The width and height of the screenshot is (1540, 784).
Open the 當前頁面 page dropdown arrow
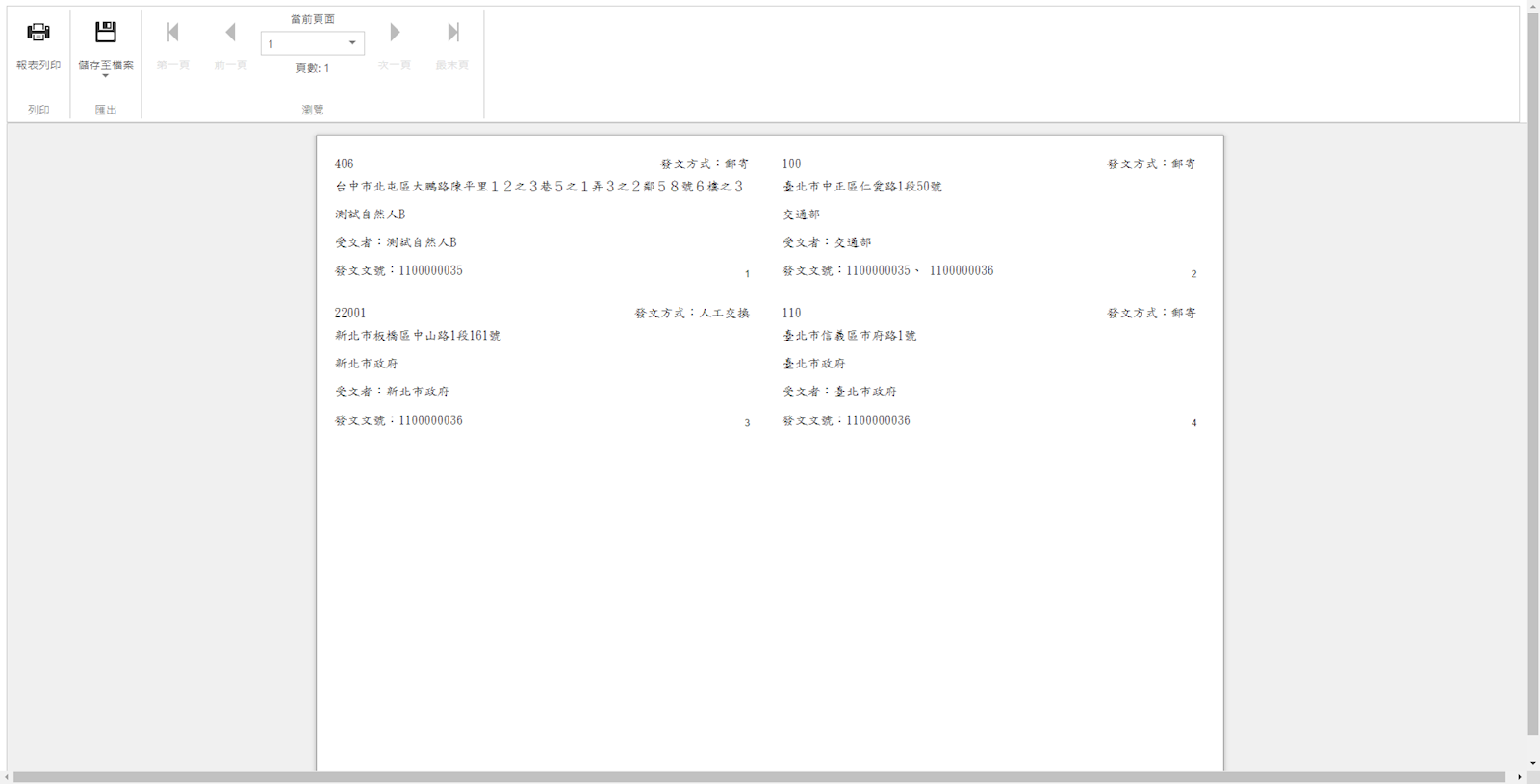352,43
